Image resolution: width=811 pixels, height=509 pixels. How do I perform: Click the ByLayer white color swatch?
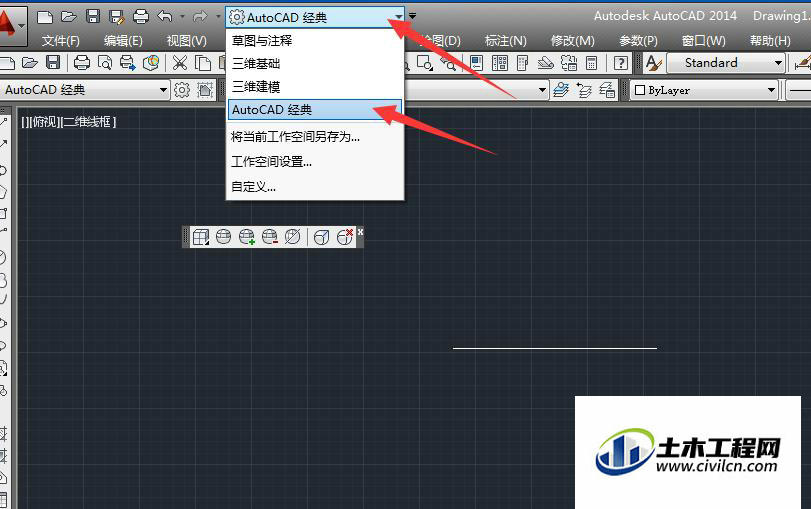pyautogui.click(x=640, y=90)
